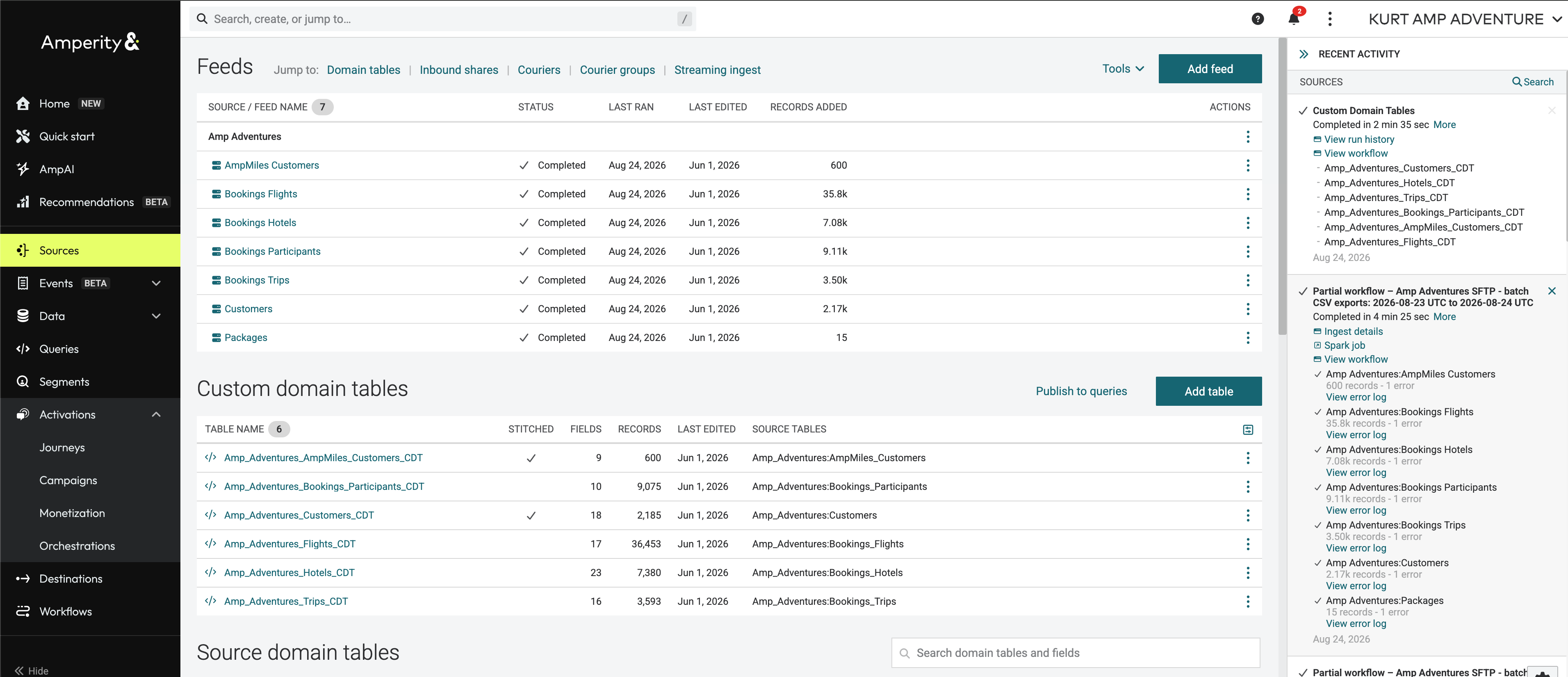The width and height of the screenshot is (1568, 677).
Task: Click the Add feed button
Action: tap(1210, 69)
